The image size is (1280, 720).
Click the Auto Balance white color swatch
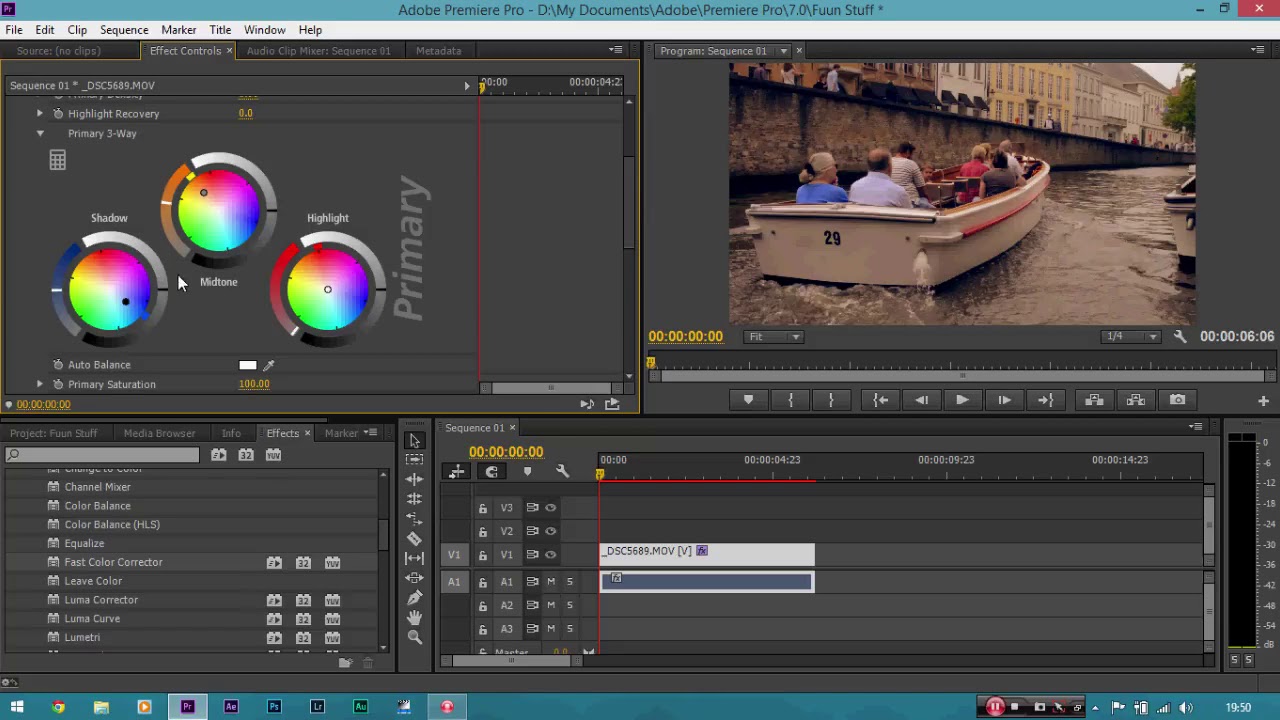[x=247, y=365]
